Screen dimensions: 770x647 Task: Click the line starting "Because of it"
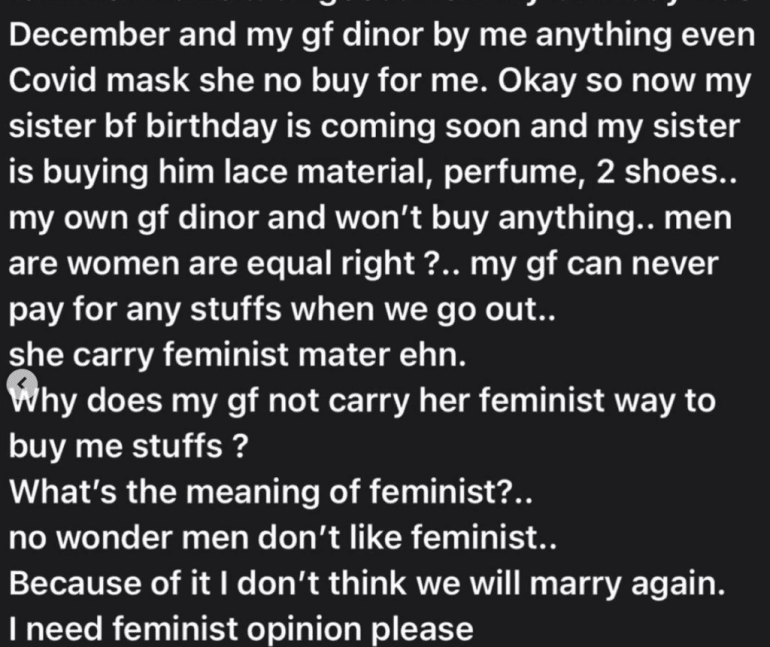click(365, 583)
